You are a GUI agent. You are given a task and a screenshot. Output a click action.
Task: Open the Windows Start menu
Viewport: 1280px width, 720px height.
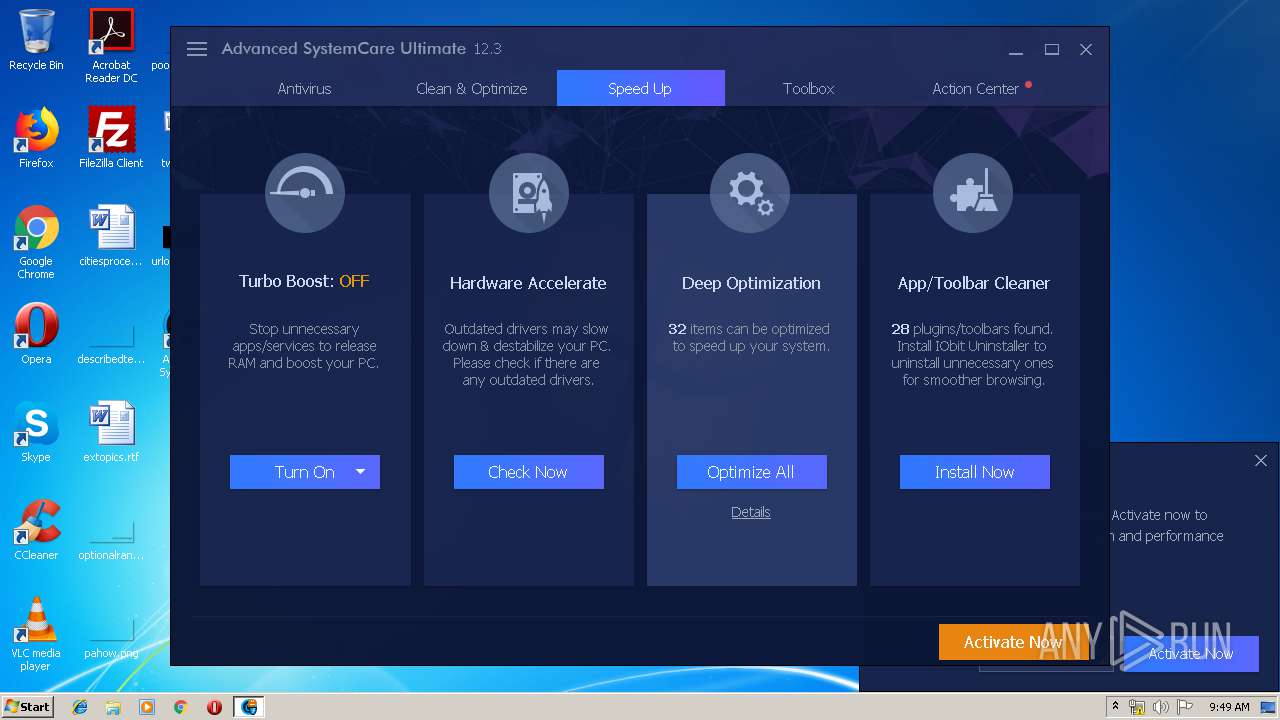(x=28, y=706)
